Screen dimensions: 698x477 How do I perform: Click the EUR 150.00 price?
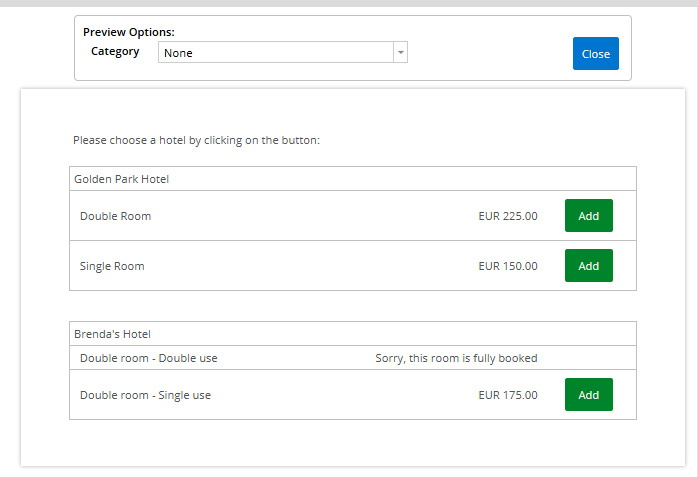click(507, 266)
